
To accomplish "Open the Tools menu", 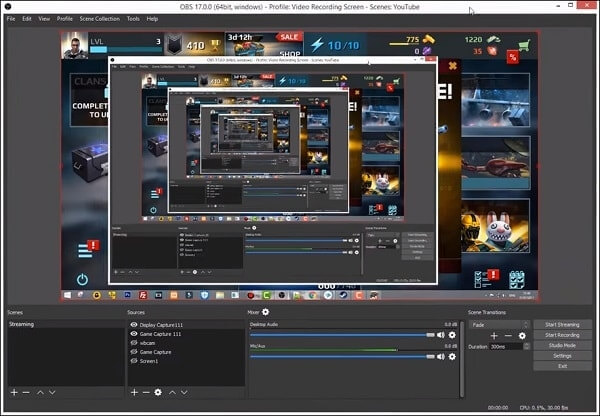I will point(133,19).
